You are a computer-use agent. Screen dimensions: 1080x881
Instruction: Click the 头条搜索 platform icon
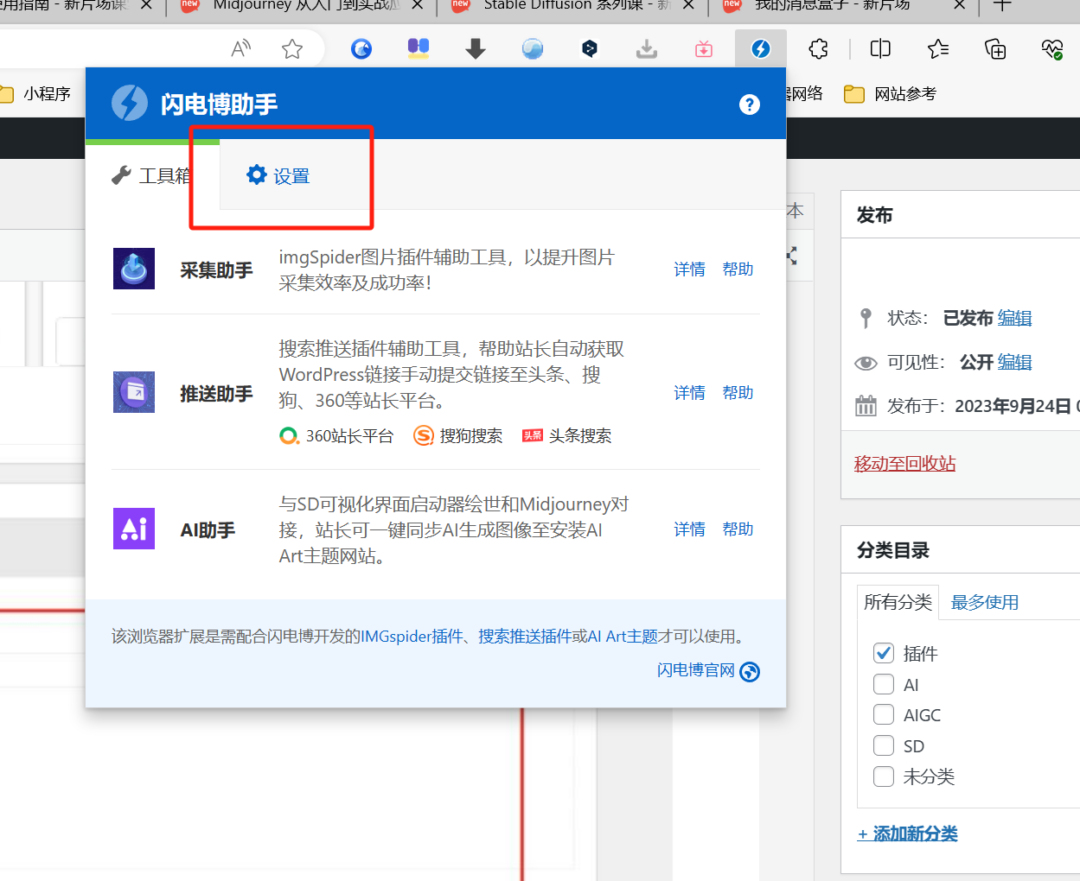coord(533,435)
